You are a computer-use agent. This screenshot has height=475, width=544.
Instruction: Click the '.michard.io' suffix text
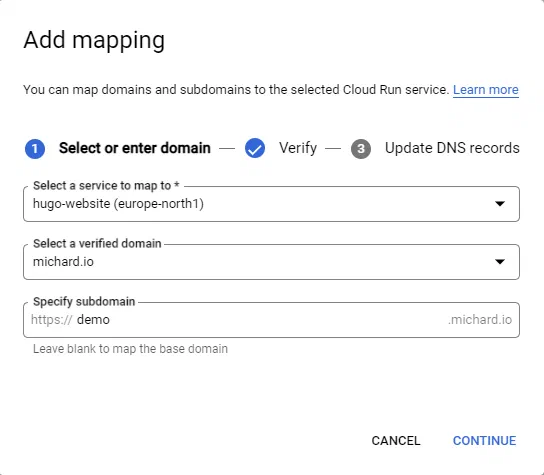coord(480,320)
